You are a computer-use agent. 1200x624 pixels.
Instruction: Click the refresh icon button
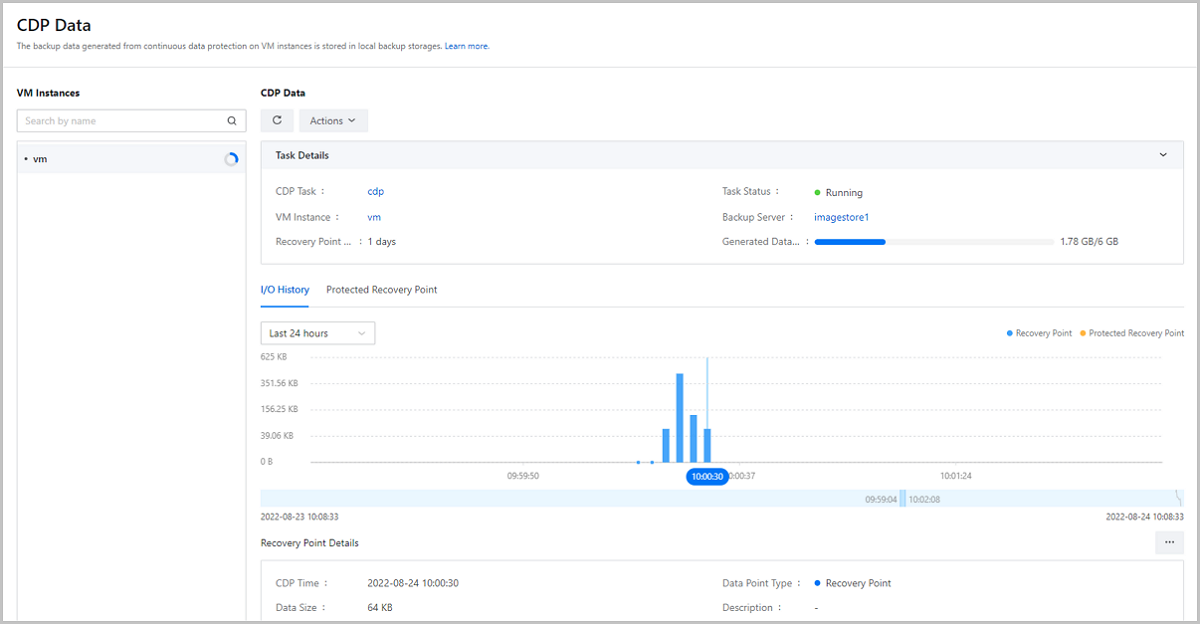[277, 121]
